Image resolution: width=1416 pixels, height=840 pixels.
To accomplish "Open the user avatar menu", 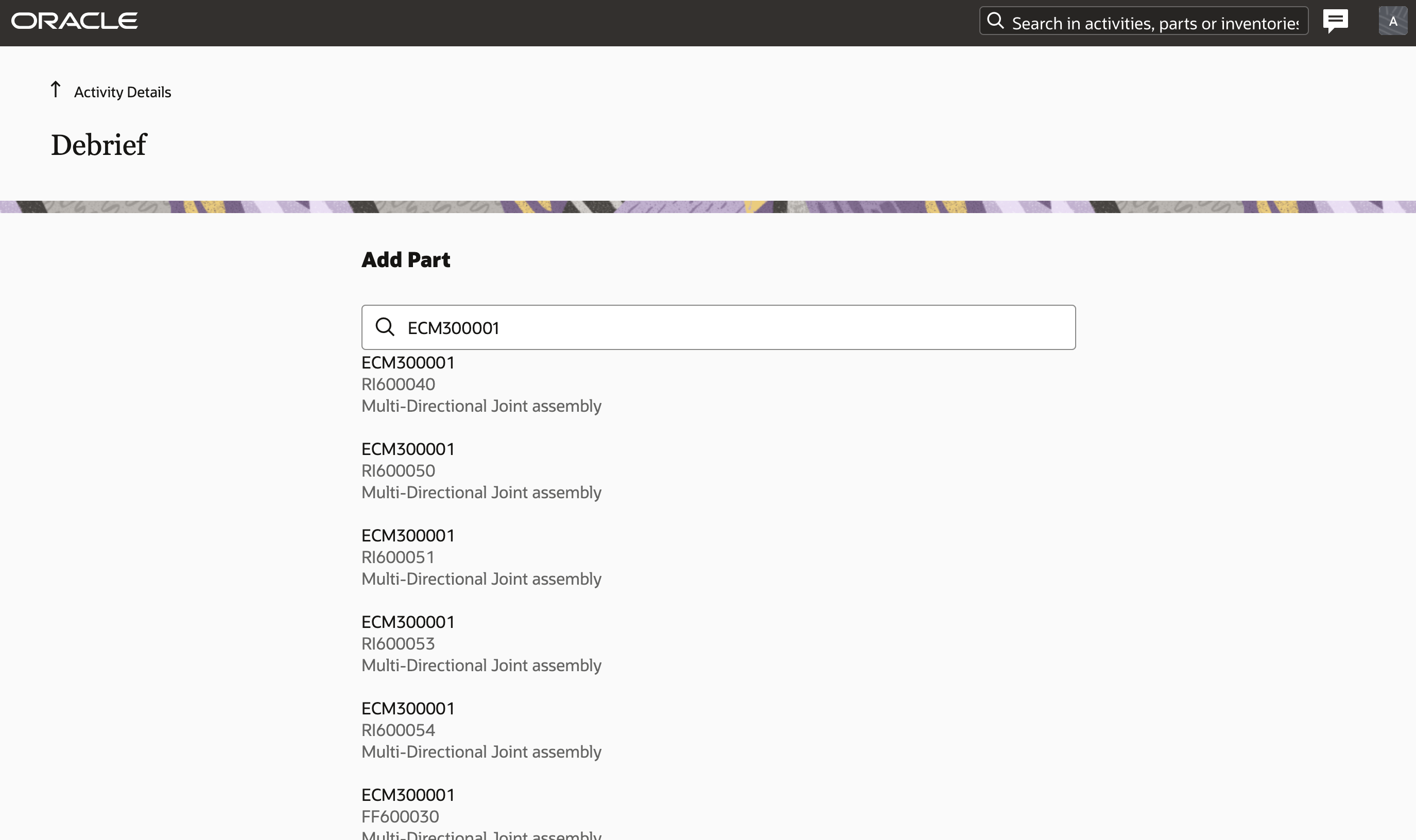I will 1392,22.
